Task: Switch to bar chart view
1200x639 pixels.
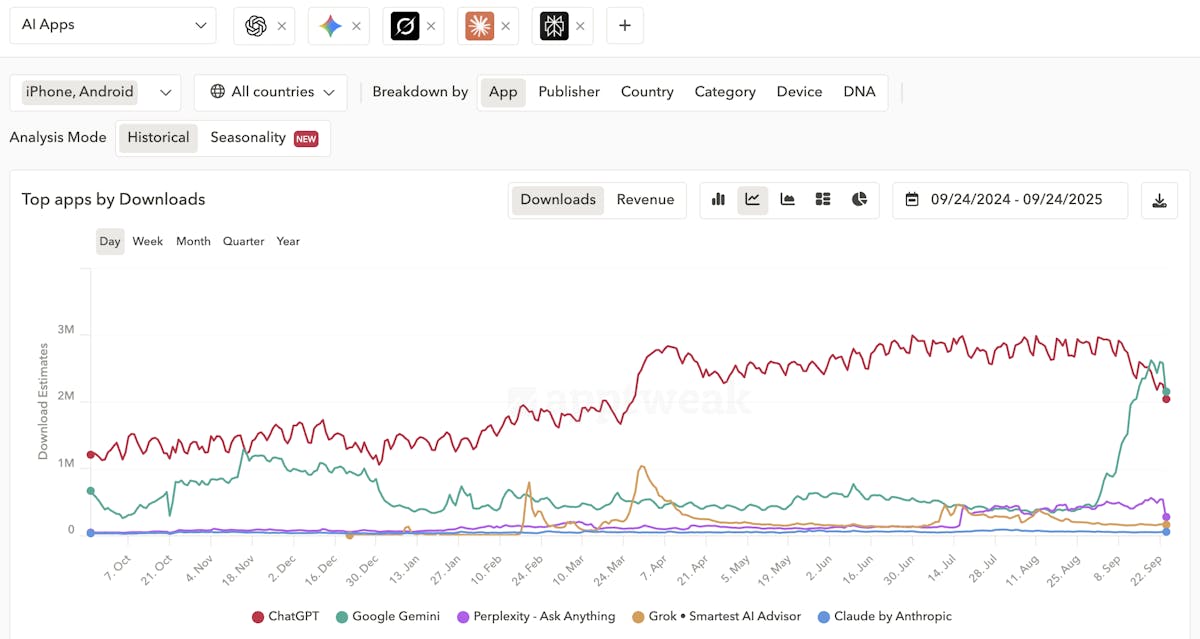Action: [718, 200]
